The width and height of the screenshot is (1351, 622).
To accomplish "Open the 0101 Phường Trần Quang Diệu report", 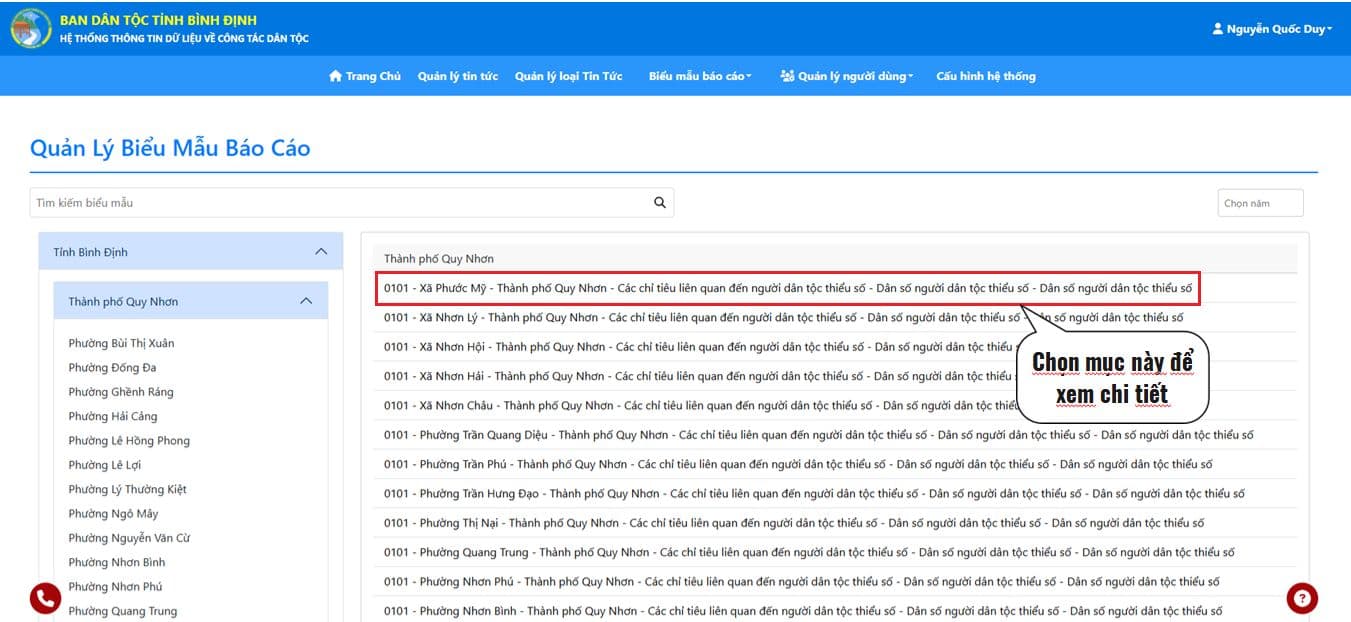I will coord(819,435).
